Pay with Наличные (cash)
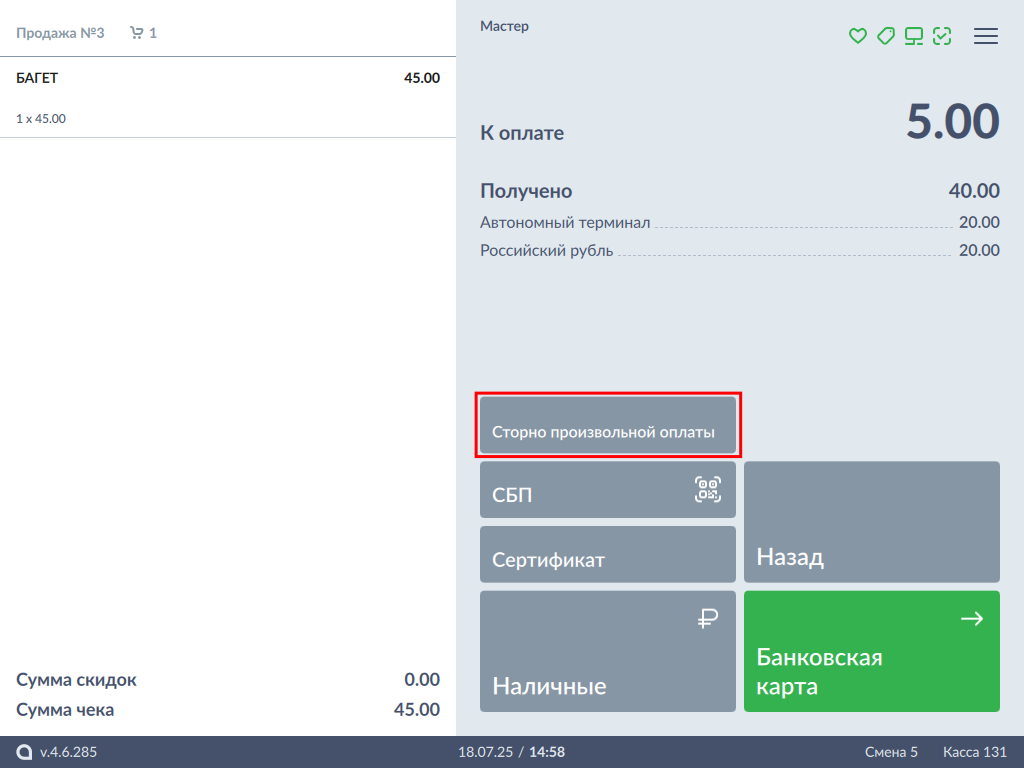The width and height of the screenshot is (1024, 768). pyautogui.click(x=607, y=652)
